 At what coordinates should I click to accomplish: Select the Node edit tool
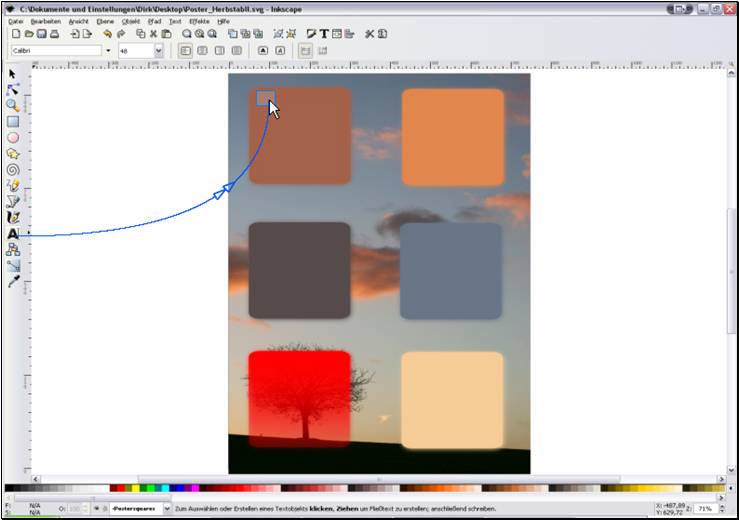coord(13,89)
